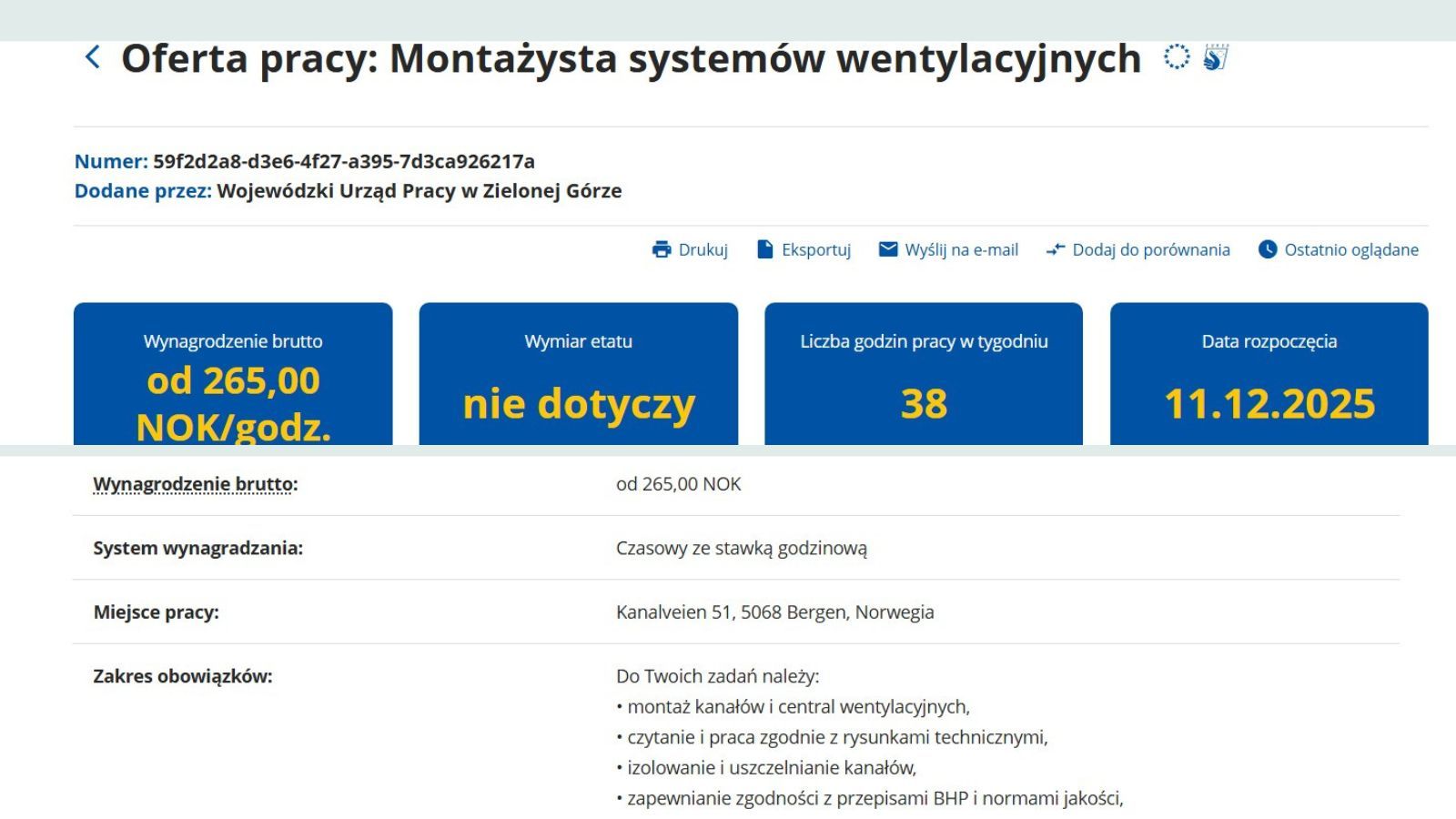
Task: Click the Wymiar etatu card showing nie dotyczy
Action: pyautogui.click(x=580, y=373)
